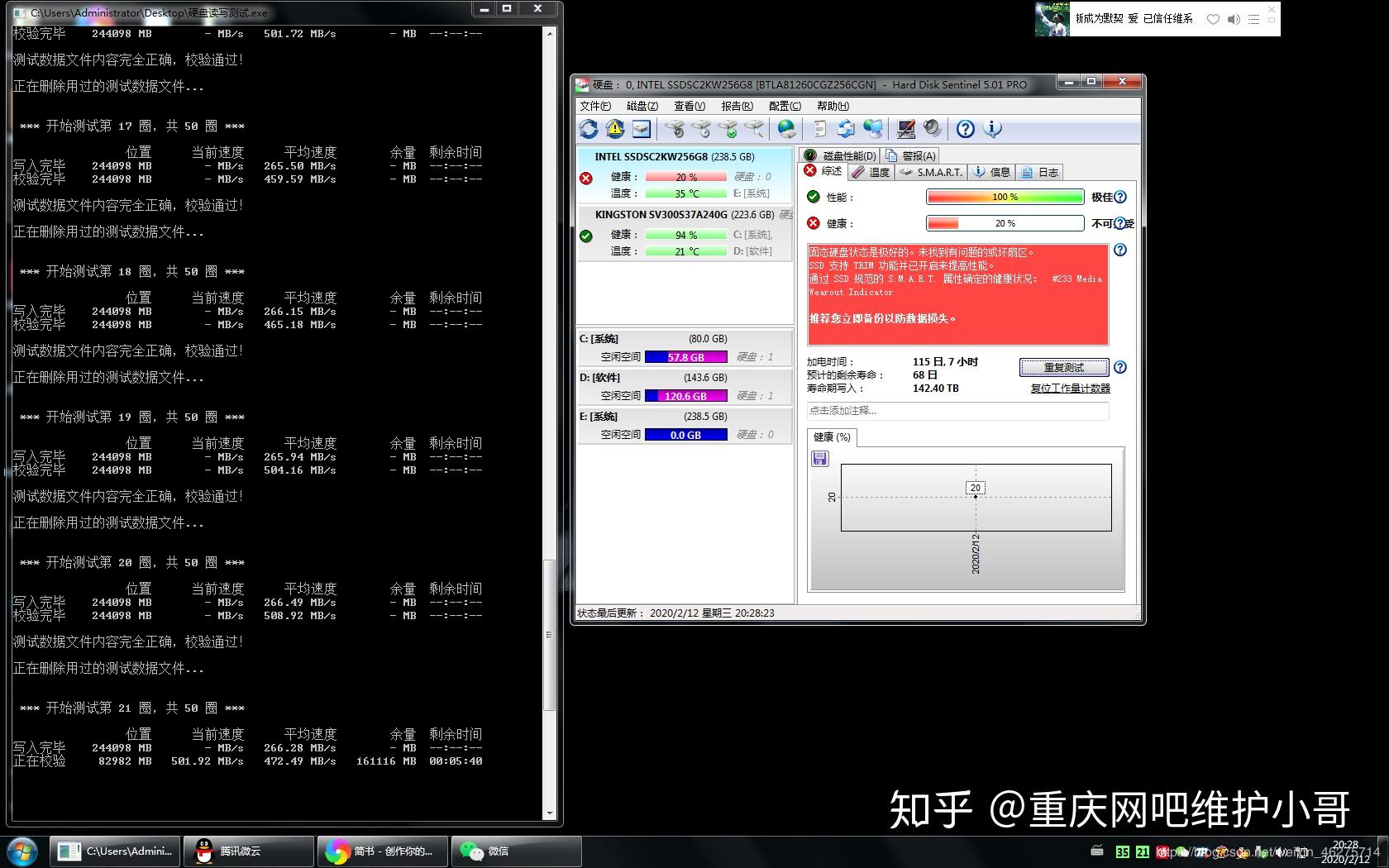The image size is (1389, 868).
Task: Click the 重复测试 button
Action: (1064, 367)
